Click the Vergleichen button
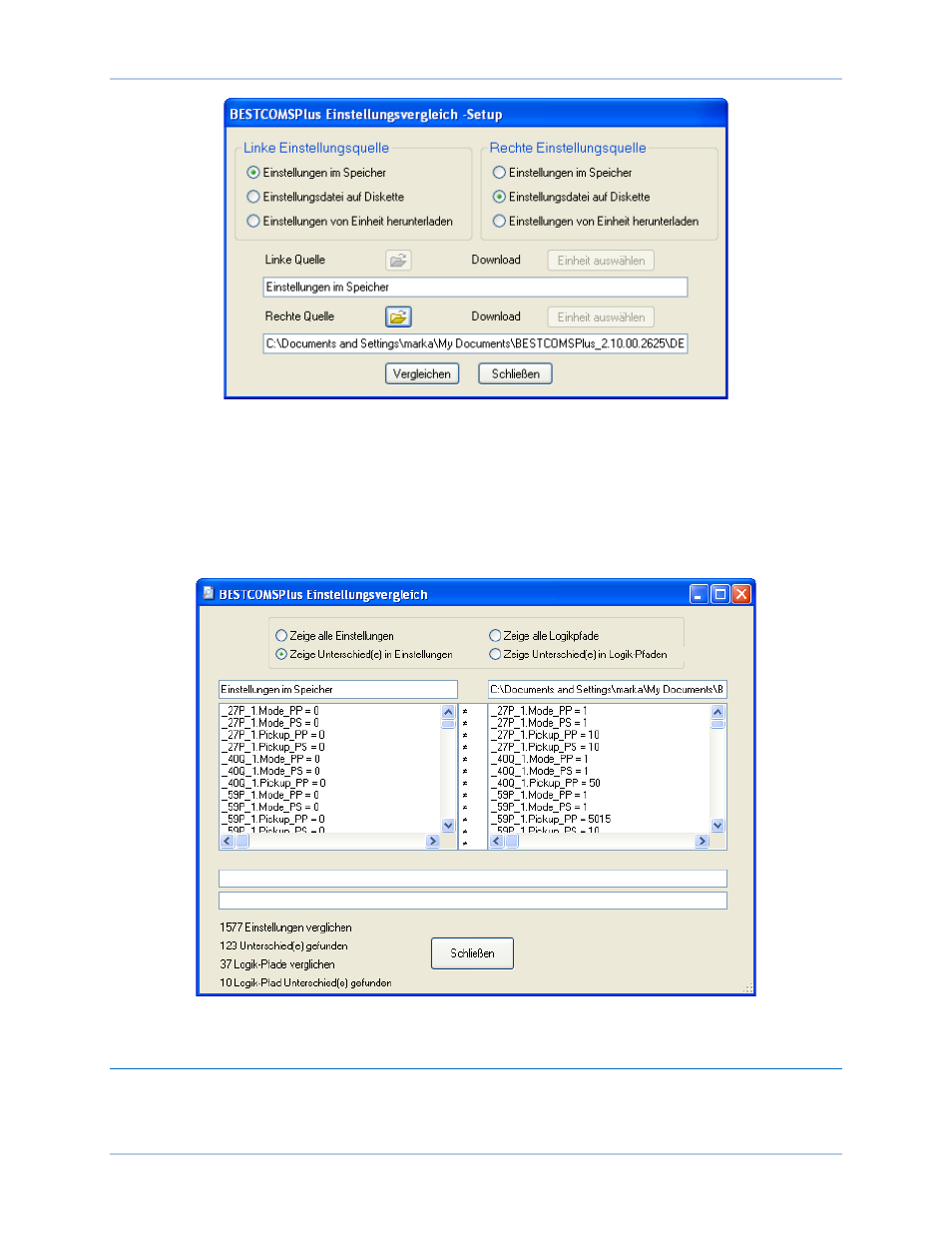This screenshot has height=1233, width=952. pos(422,373)
